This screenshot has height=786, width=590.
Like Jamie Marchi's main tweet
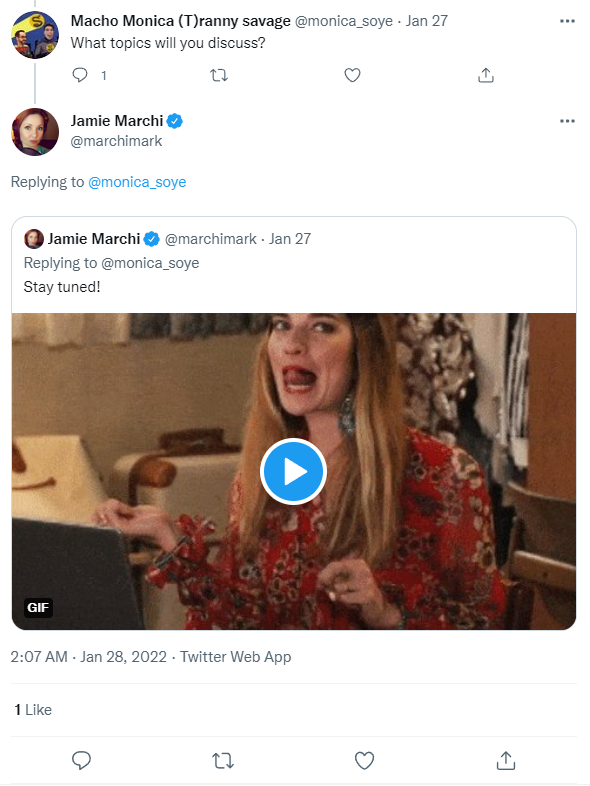[364, 760]
